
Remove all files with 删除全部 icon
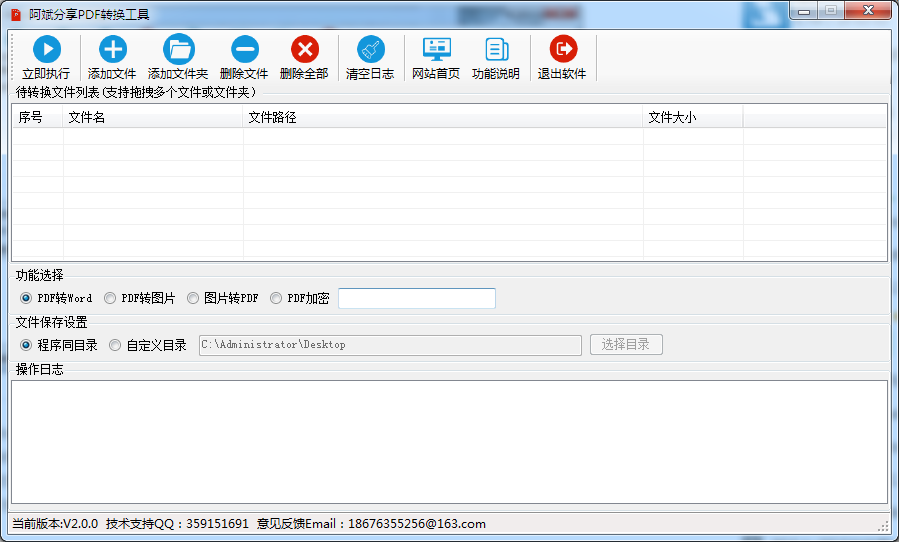pyautogui.click(x=304, y=50)
